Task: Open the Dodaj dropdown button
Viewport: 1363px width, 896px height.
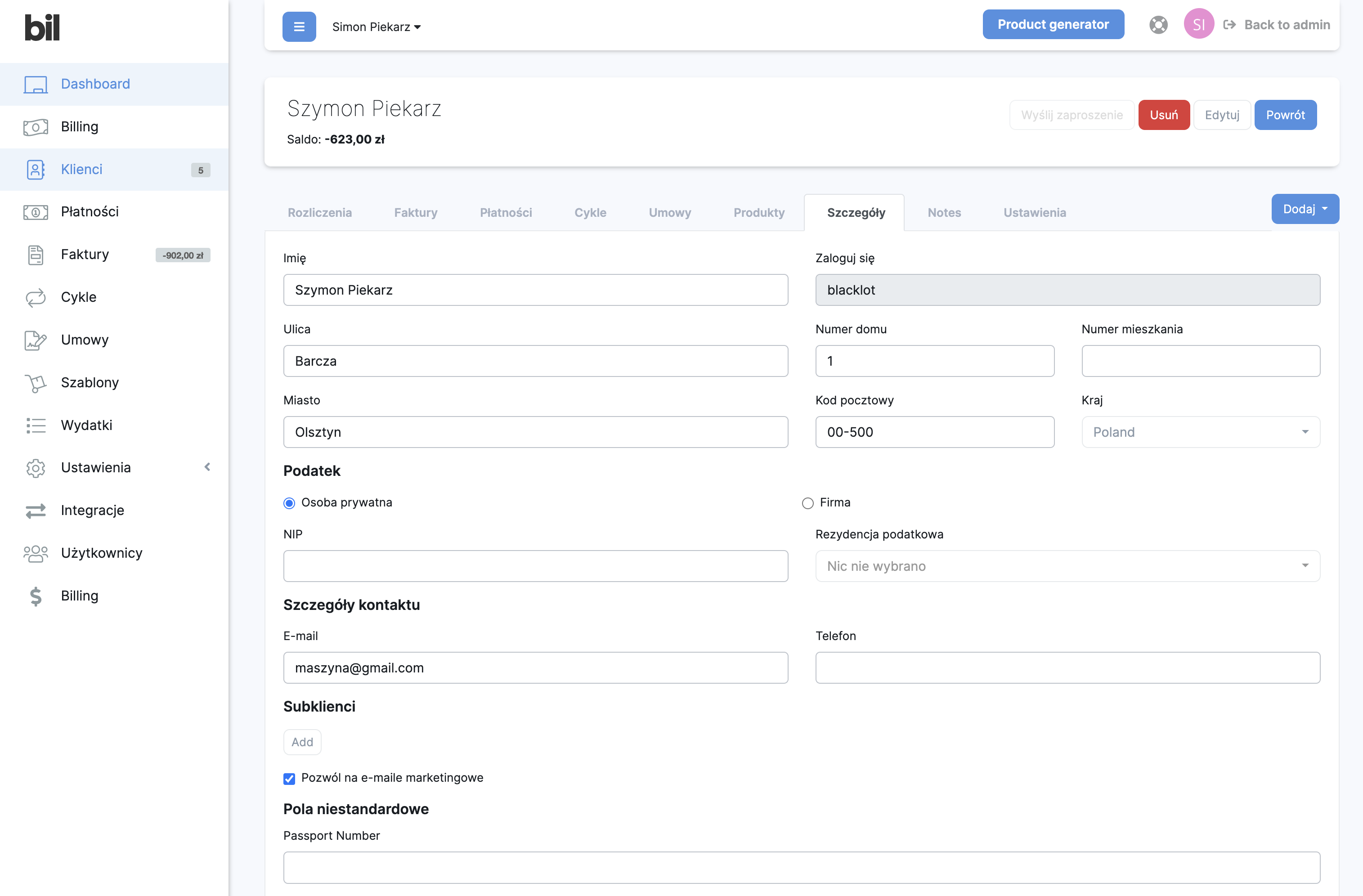Action: click(x=1305, y=209)
